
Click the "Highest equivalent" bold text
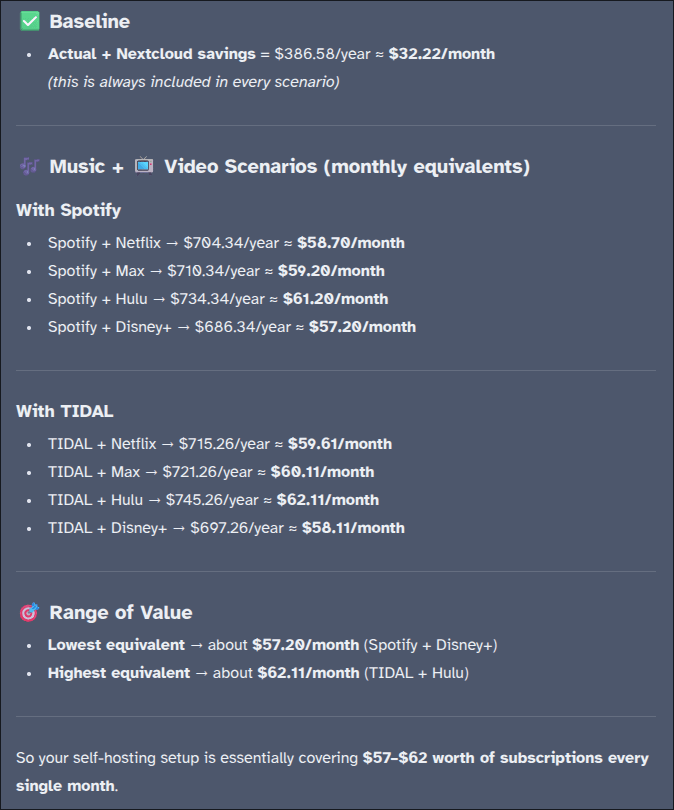(x=118, y=673)
